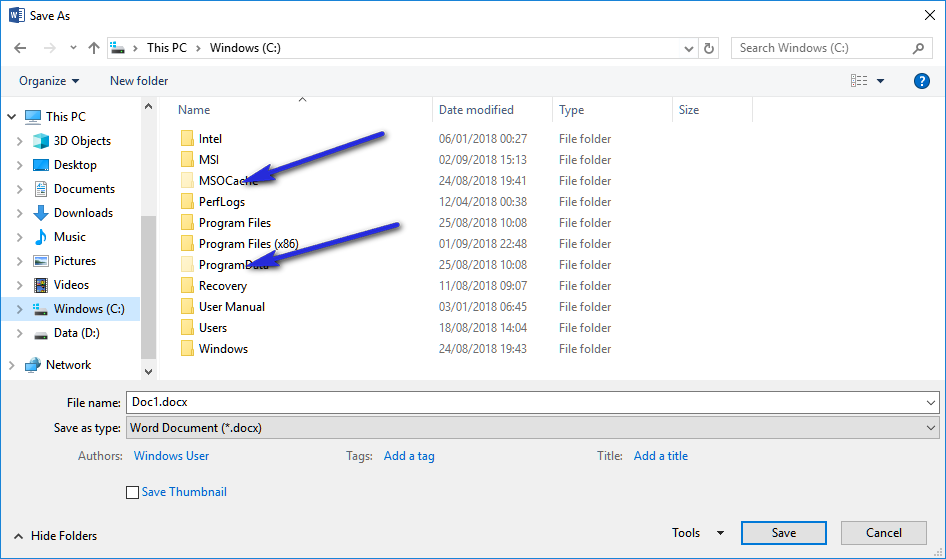The width and height of the screenshot is (946, 559).
Task: Click into the File name field
Action: tap(533, 402)
